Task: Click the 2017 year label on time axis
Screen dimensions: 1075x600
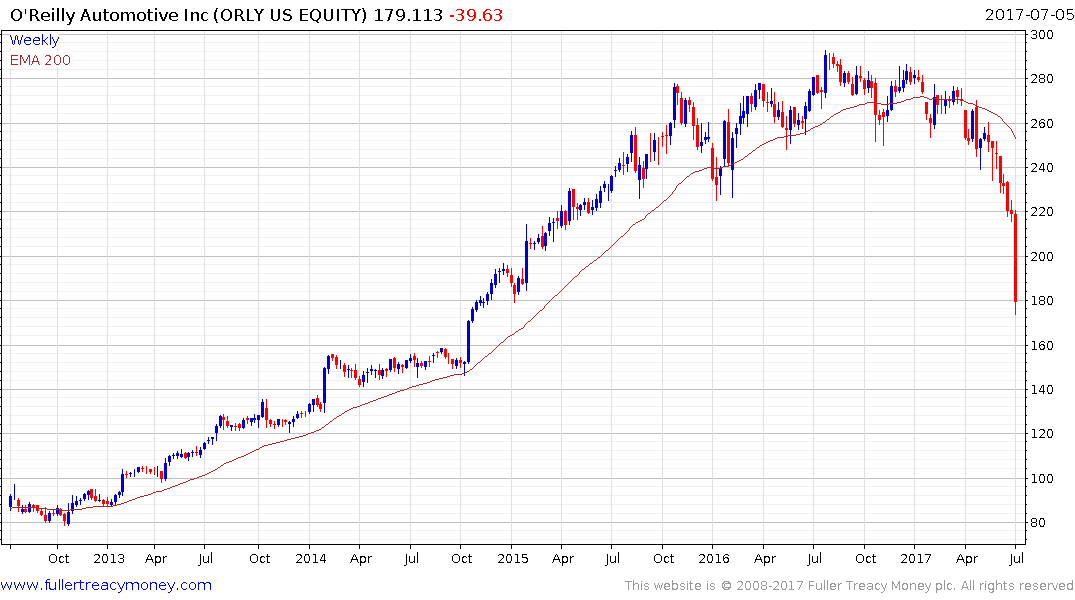Action: pyautogui.click(x=916, y=558)
